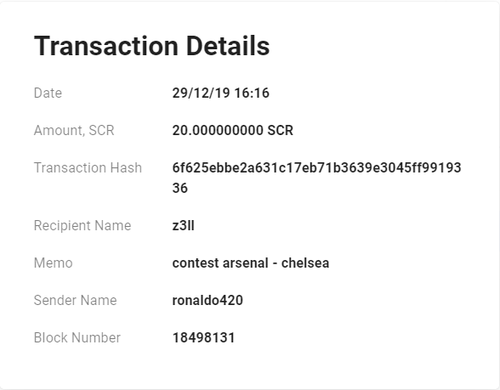This screenshot has width=500, height=390.
Task: Click the amount 20.000000000 SCR
Action: (x=233, y=130)
